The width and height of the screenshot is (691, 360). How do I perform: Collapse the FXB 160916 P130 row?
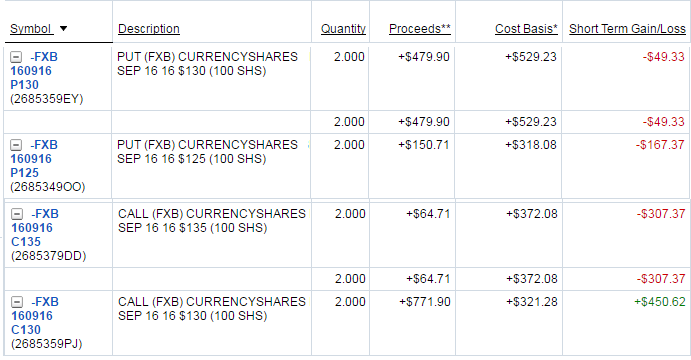(16, 57)
